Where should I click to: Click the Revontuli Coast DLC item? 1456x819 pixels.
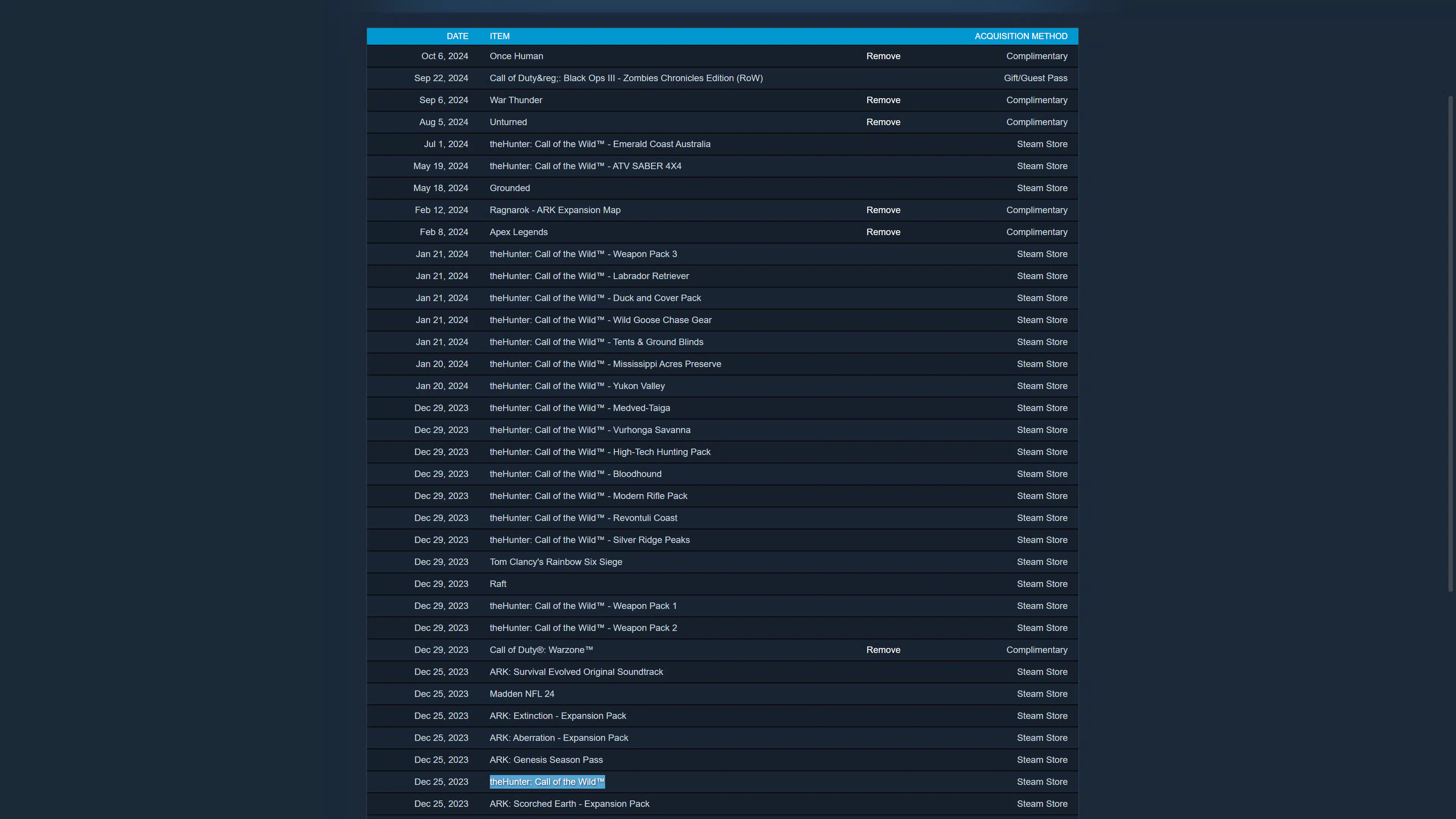point(583,518)
